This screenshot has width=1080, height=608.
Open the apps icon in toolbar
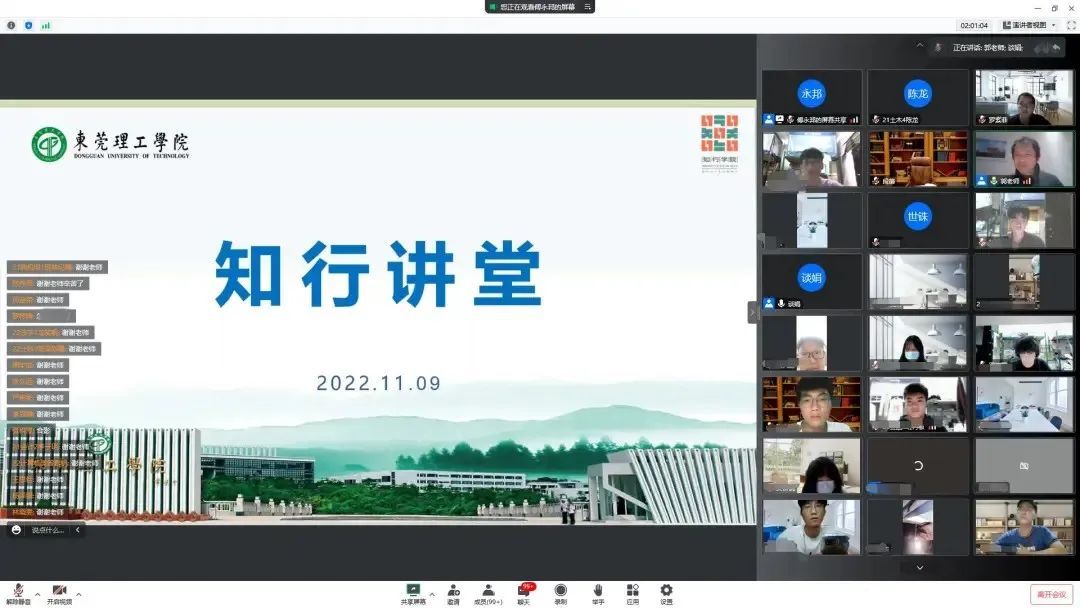pos(632,592)
